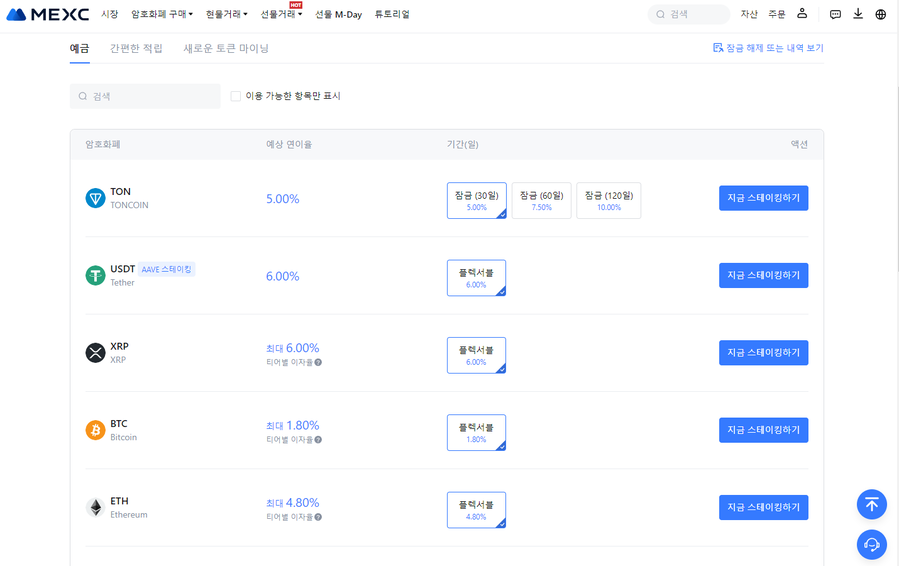
Task: Click the 예상 연이율 column header
Action: [x=289, y=145]
